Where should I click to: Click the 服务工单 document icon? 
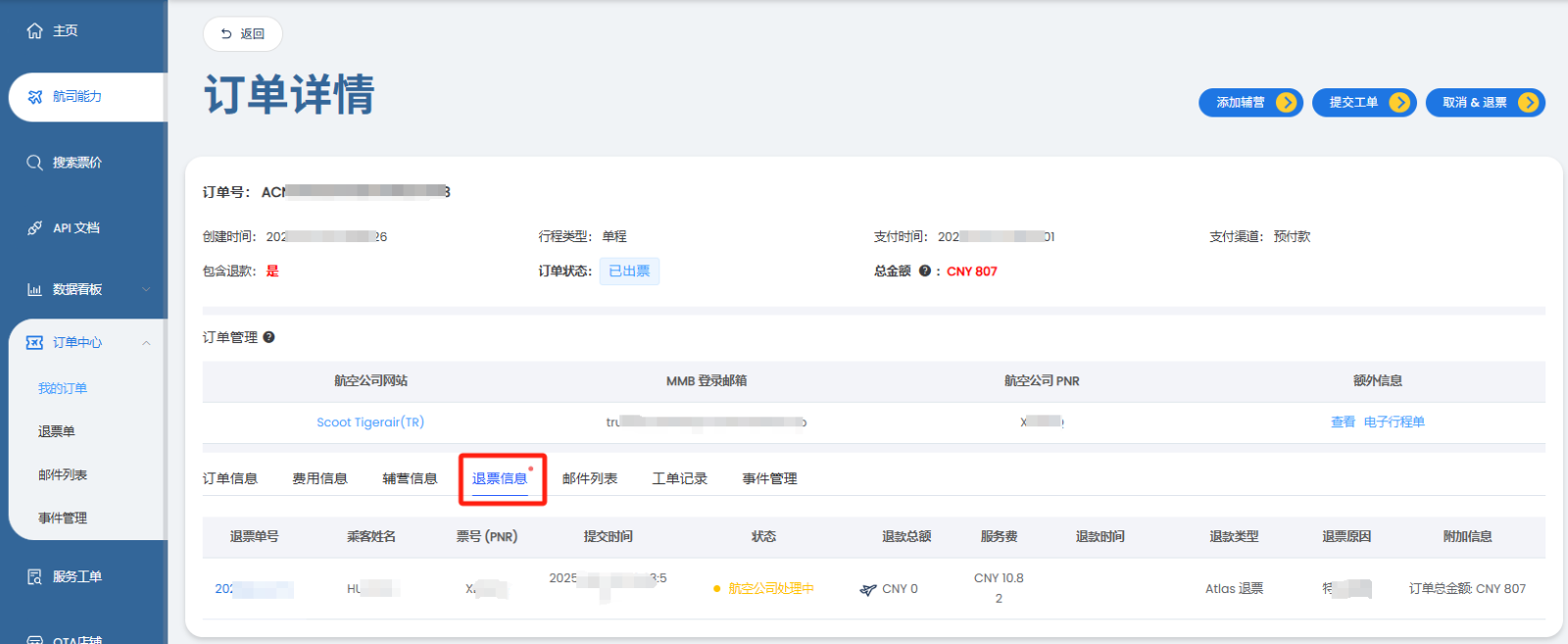click(x=34, y=576)
